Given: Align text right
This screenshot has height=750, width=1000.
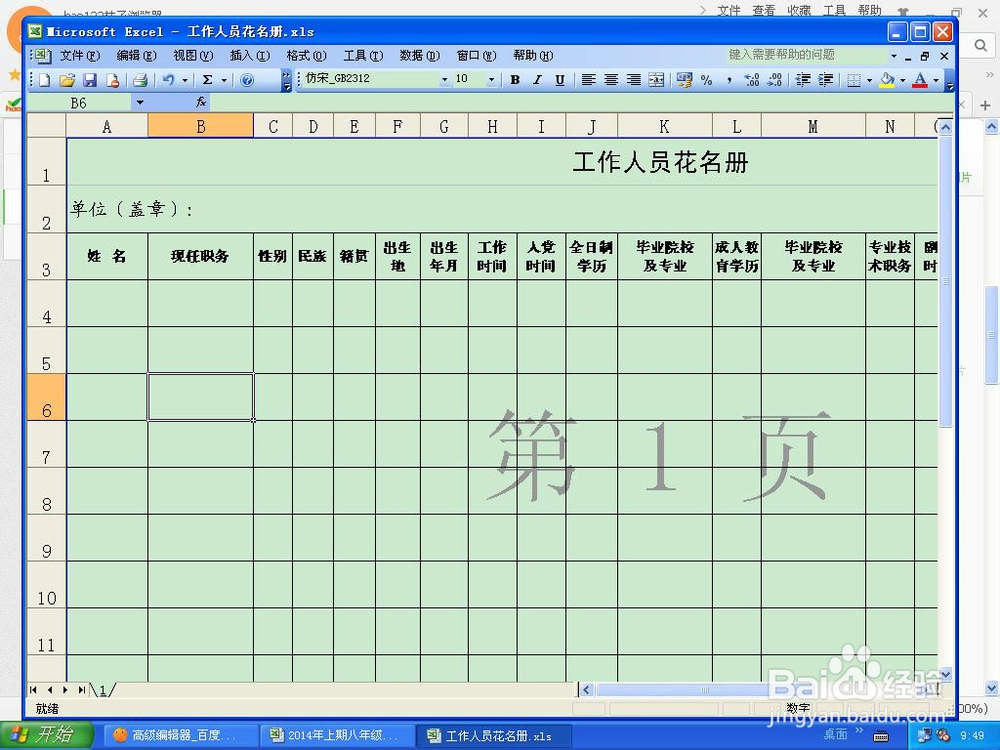Looking at the screenshot, I should point(633,80).
